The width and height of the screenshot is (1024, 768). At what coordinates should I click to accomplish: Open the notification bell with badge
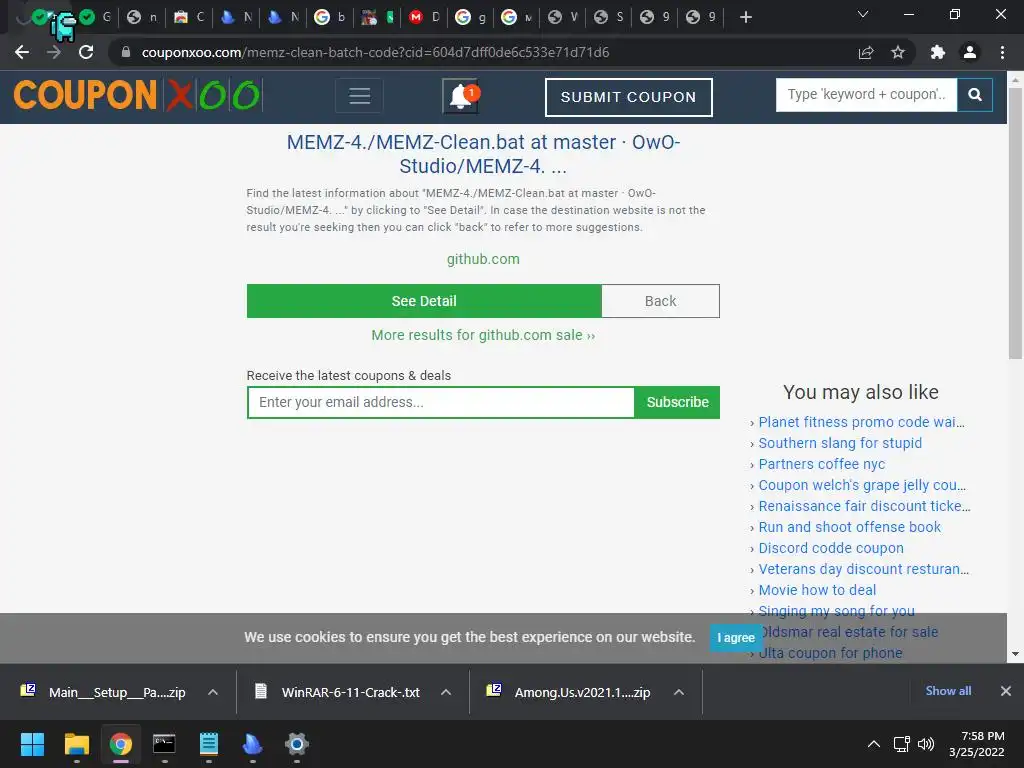(460, 96)
